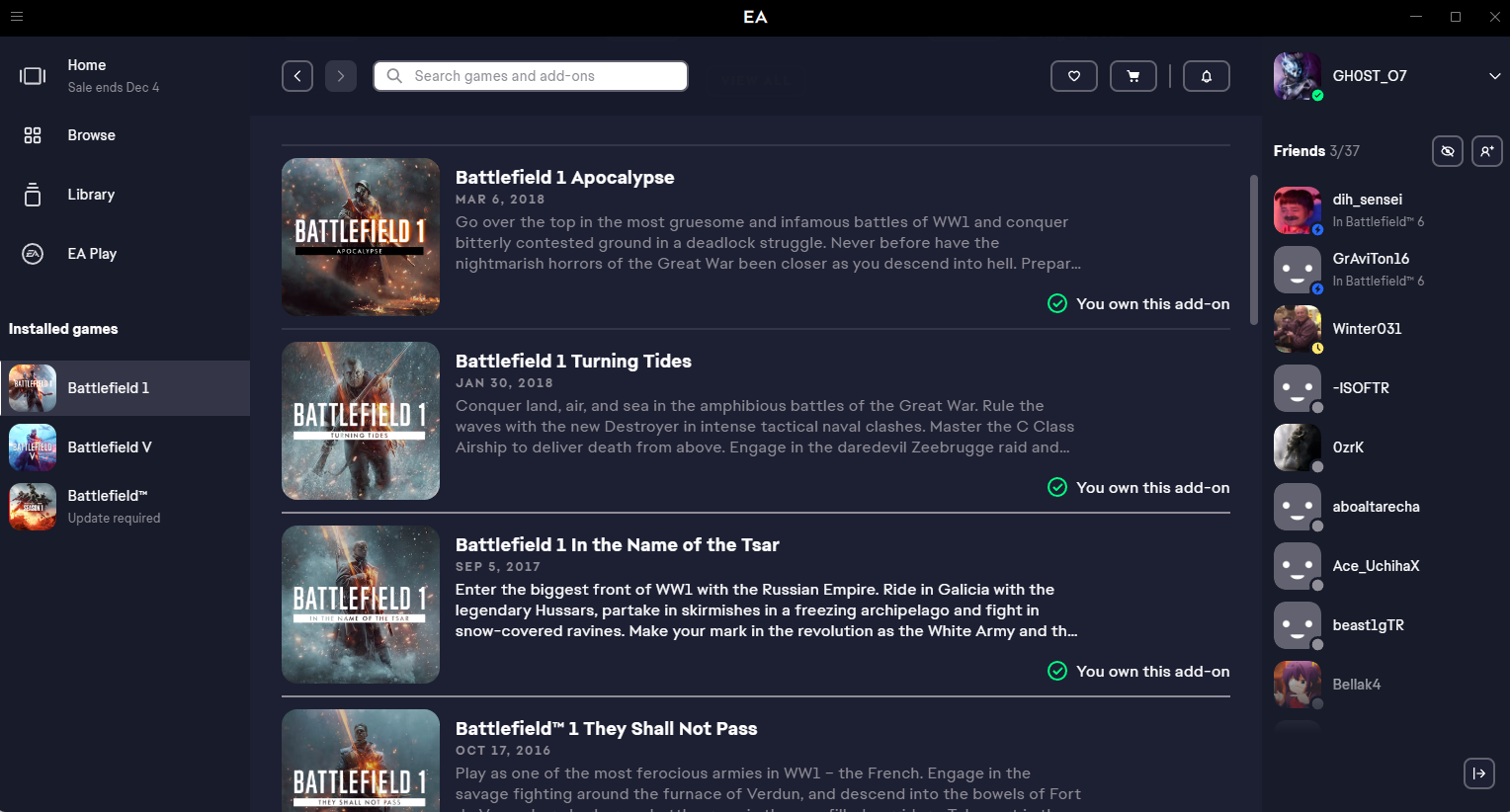Click Apocalypse's 'You own this add-on' status

click(x=1138, y=304)
